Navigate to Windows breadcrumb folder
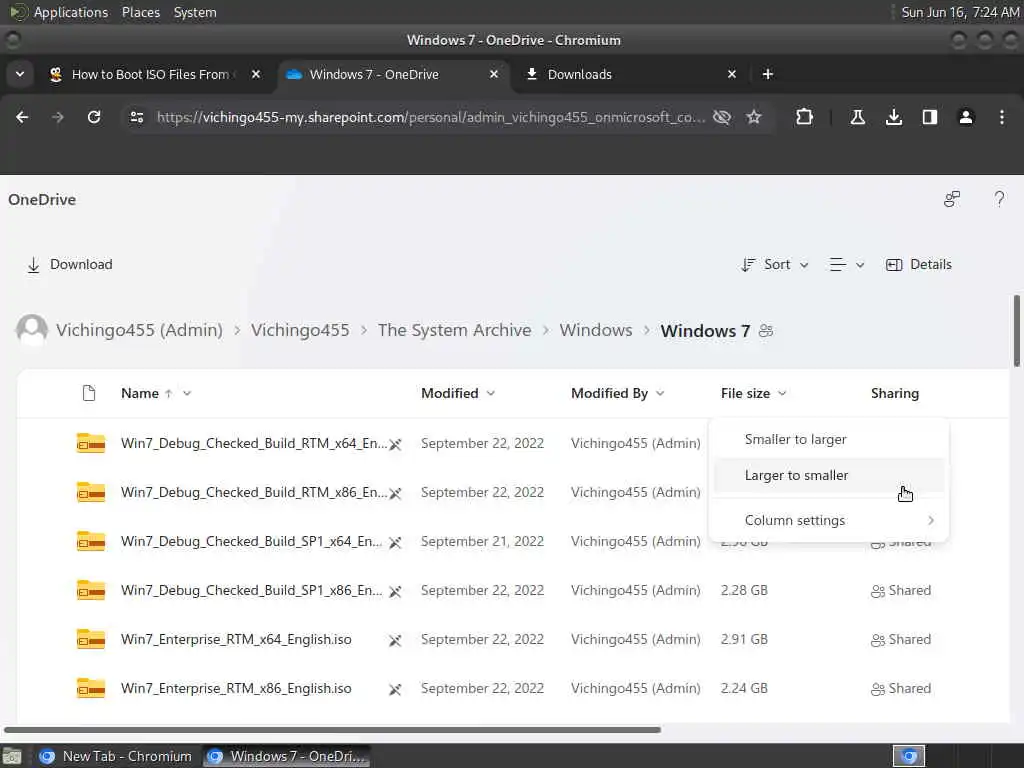 click(x=596, y=330)
